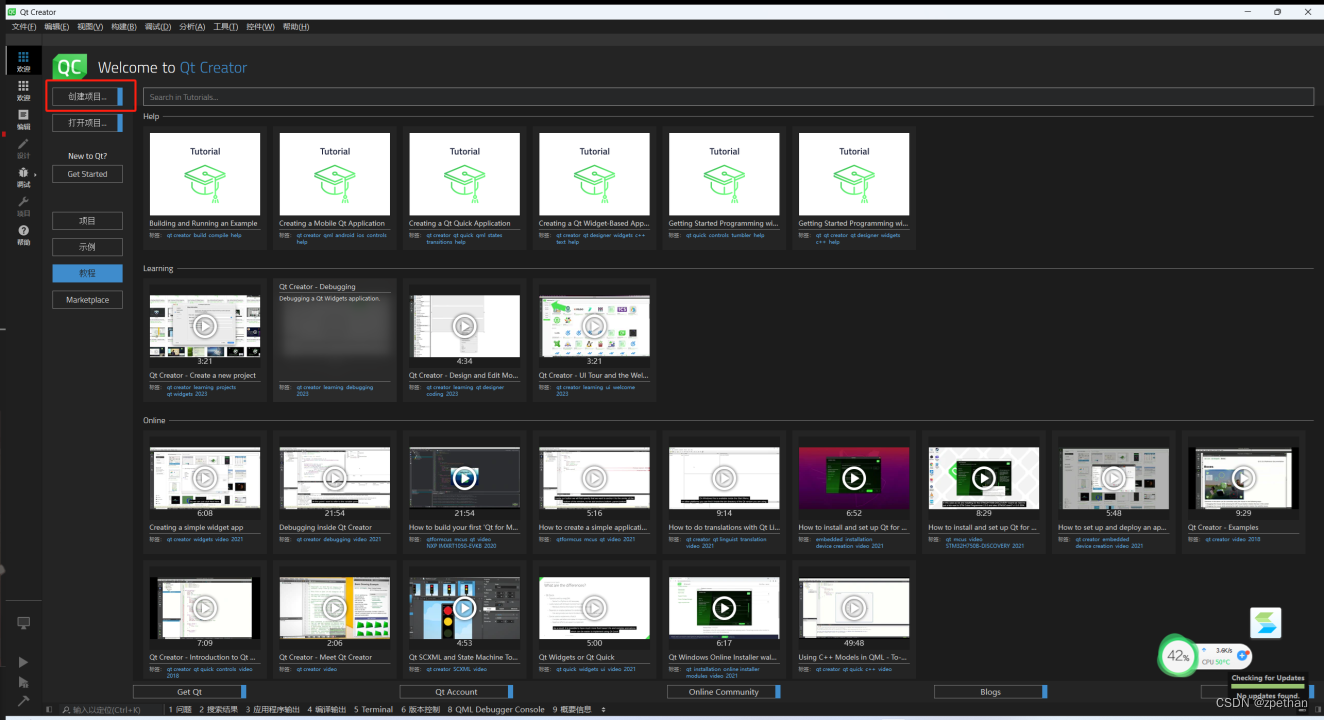Click the Checking for Updates progress bar
Image resolution: width=1324 pixels, height=720 pixels.
1268,687
